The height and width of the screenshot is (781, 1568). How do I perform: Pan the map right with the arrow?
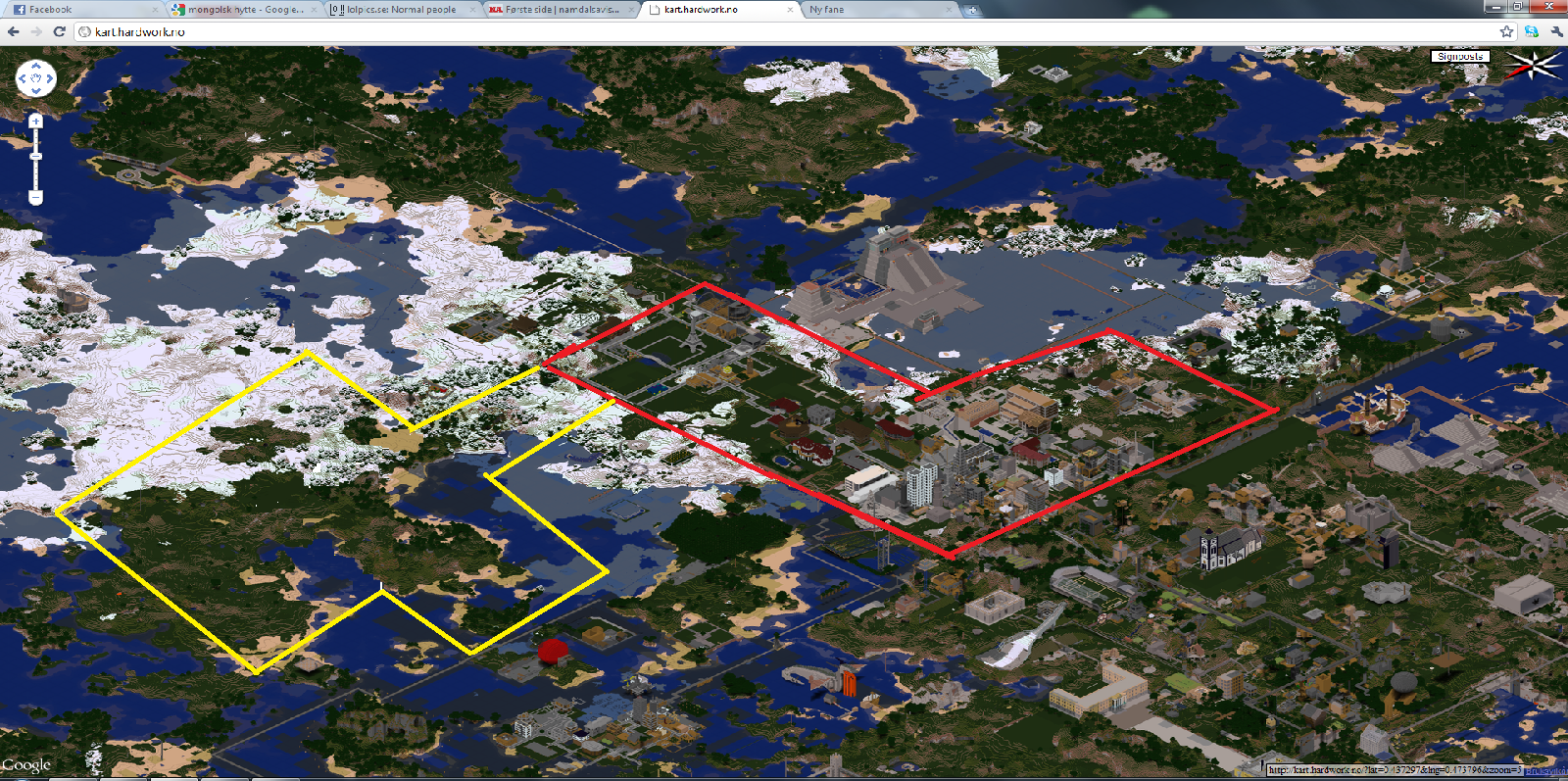(x=49, y=78)
